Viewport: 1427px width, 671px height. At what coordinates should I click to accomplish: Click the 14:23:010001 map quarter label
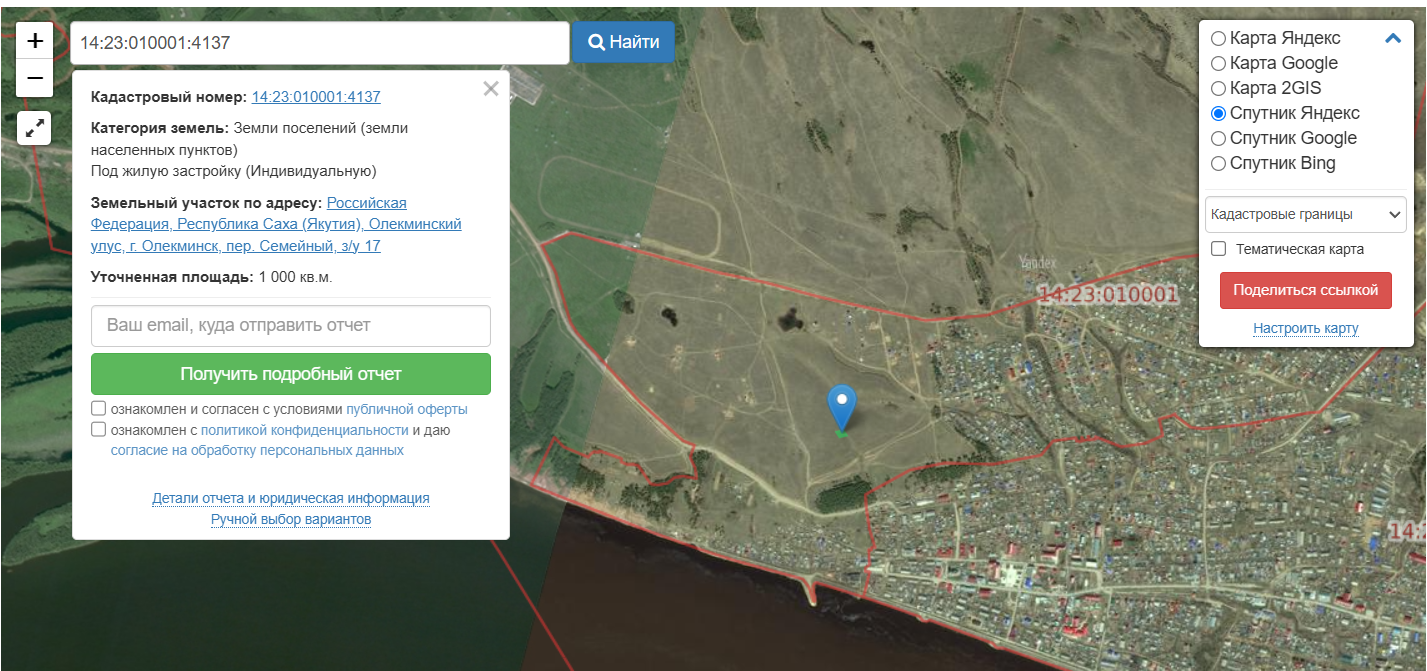pos(1108,295)
